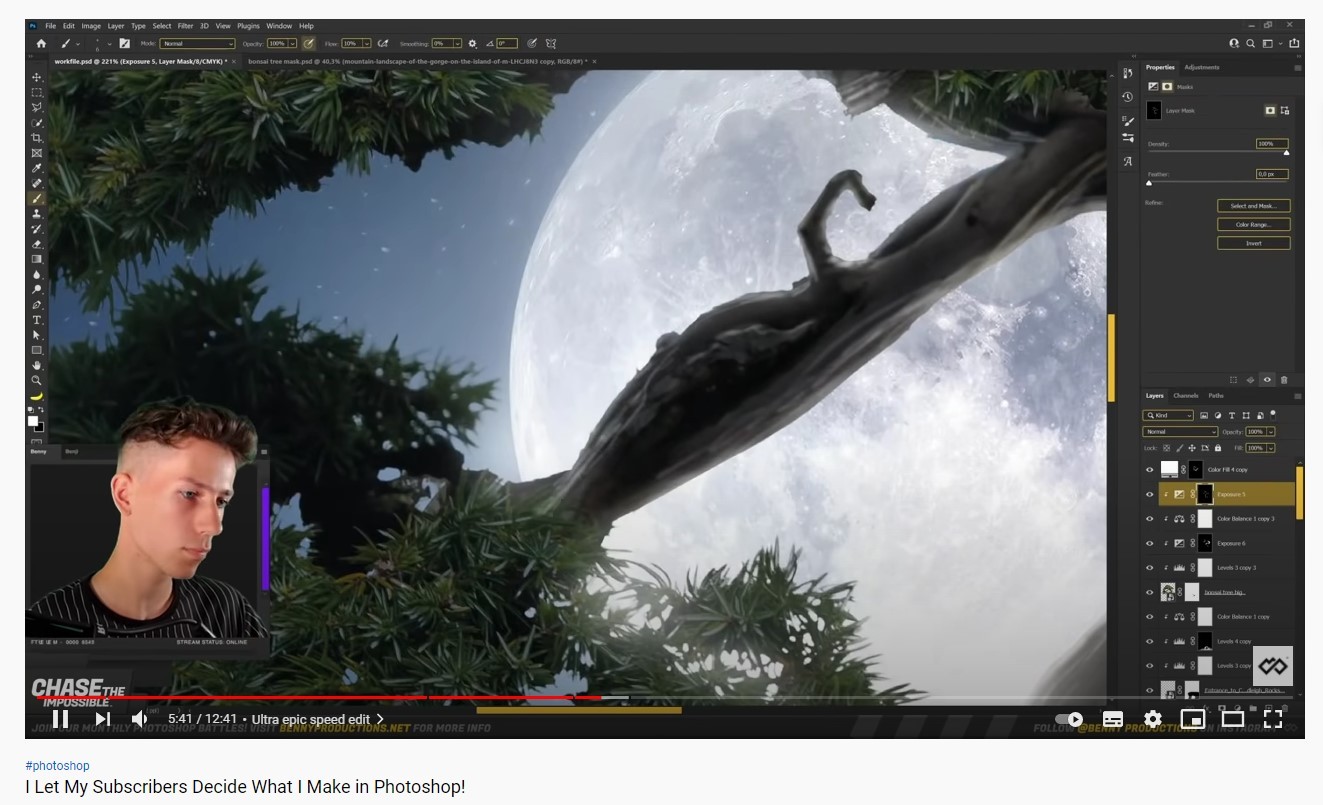Select the Clone Stamp tool
The width and height of the screenshot is (1323, 805).
tap(37, 213)
